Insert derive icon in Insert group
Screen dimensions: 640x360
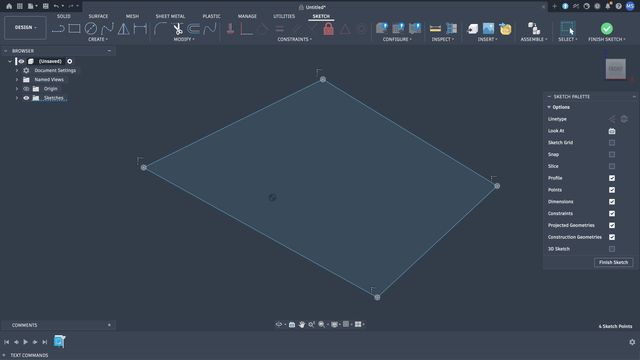pyautogui.click(x=472, y=29)
